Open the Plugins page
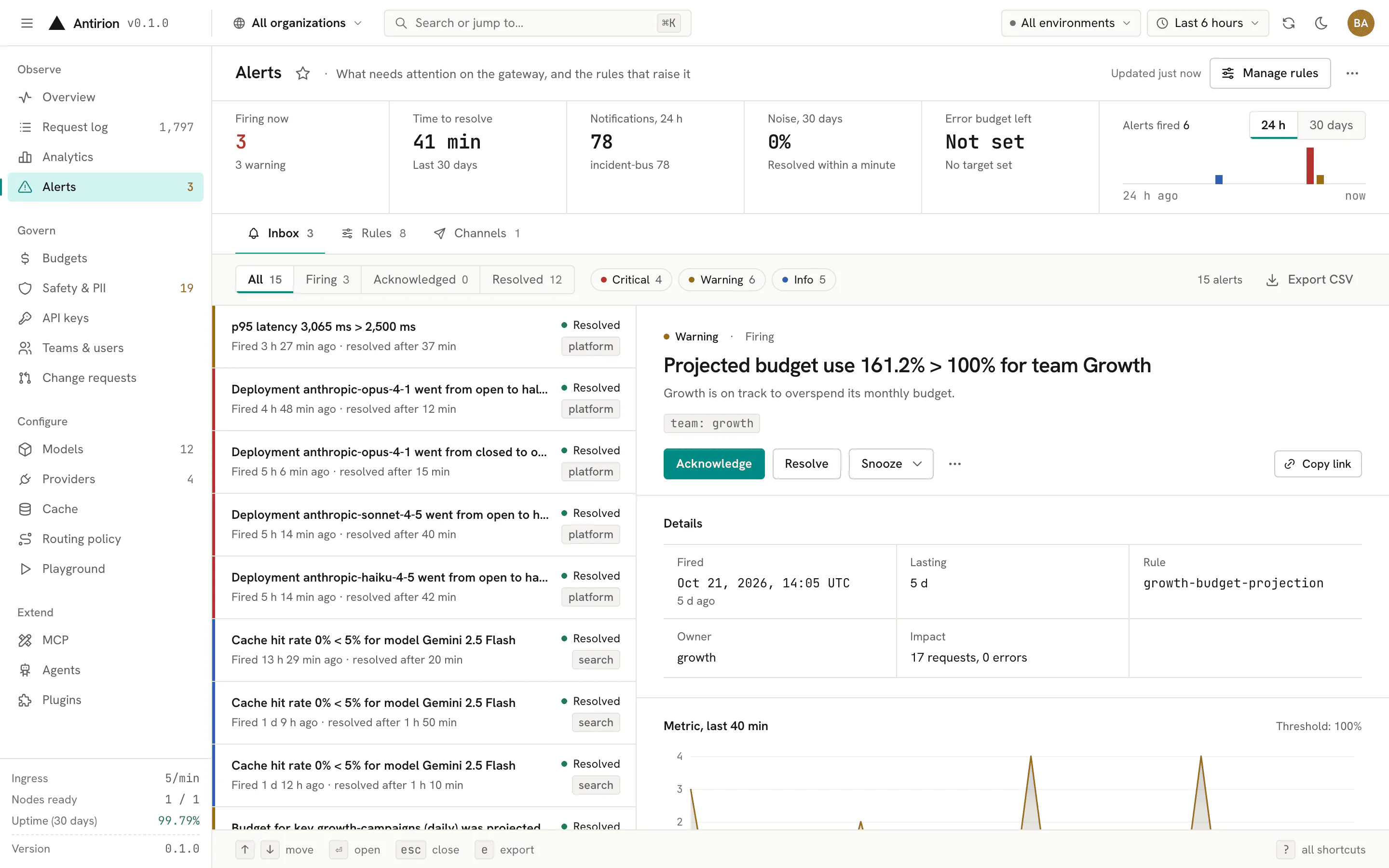This screenshot has height=868, width=1389. point(106,700)
